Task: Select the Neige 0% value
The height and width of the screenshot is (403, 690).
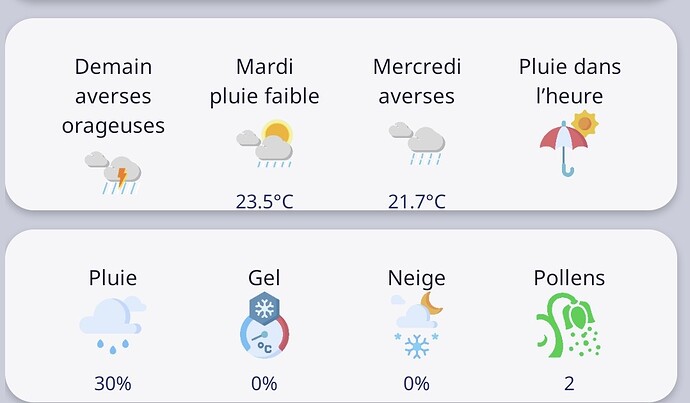Action: point(416,384)
